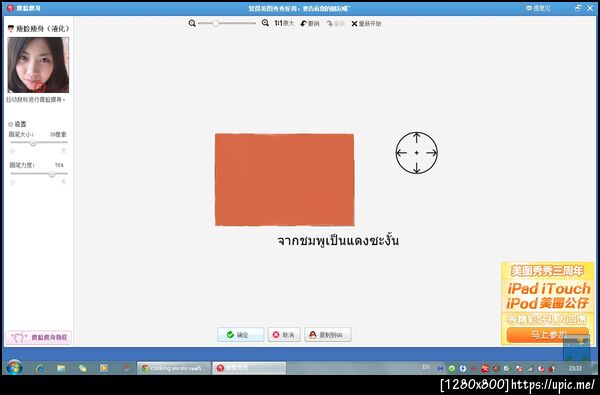Restore down the window
Viewport: 600px width, 395px height.
[578, 8]
